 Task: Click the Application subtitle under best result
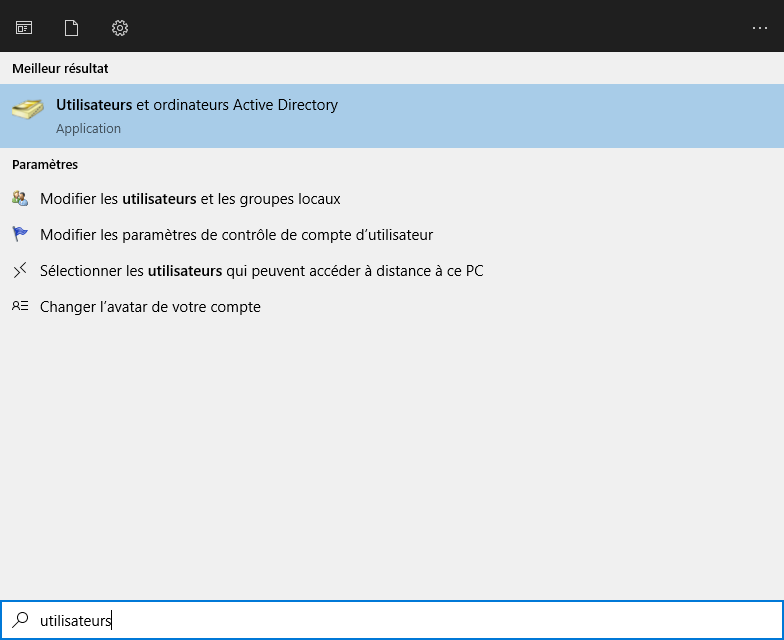pos(88,129)
